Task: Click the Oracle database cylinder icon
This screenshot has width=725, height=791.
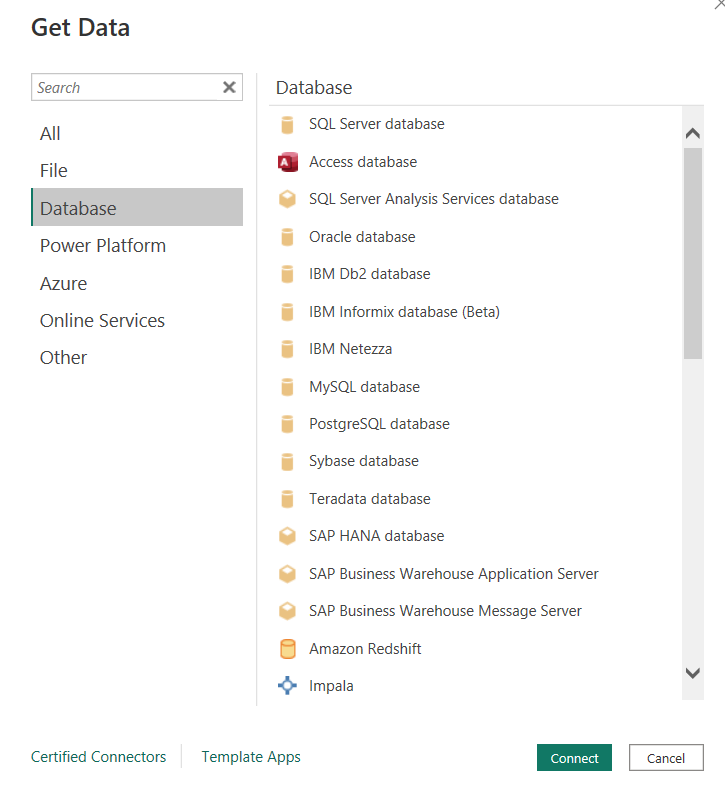Action: (288, 237)
